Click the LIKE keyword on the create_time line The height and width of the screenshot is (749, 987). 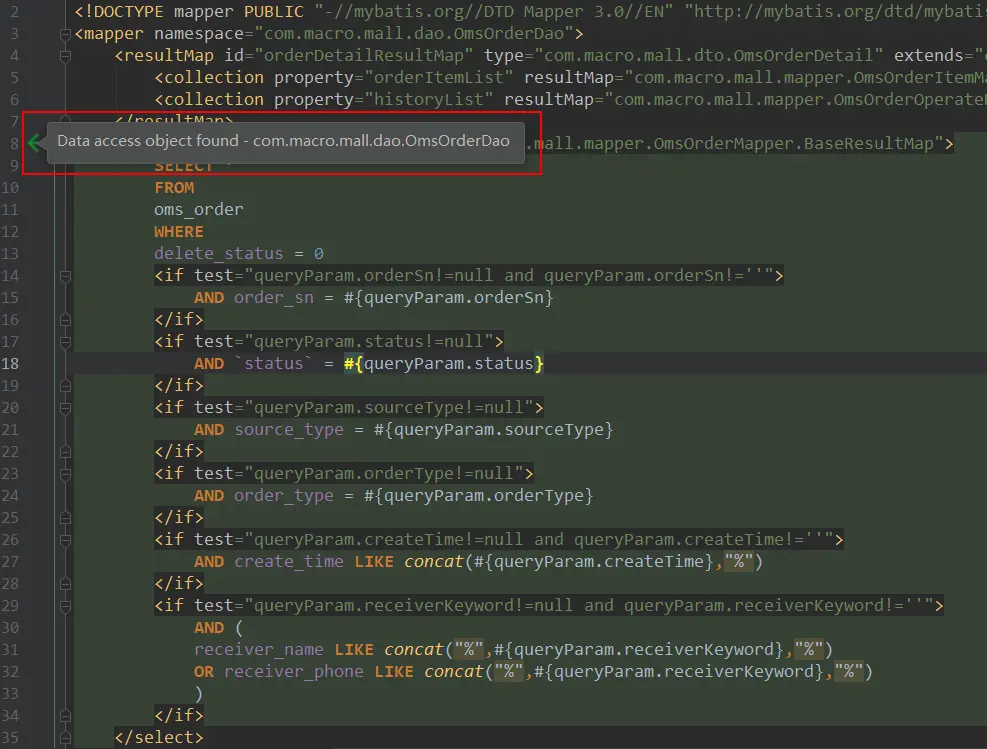[374, 561]
